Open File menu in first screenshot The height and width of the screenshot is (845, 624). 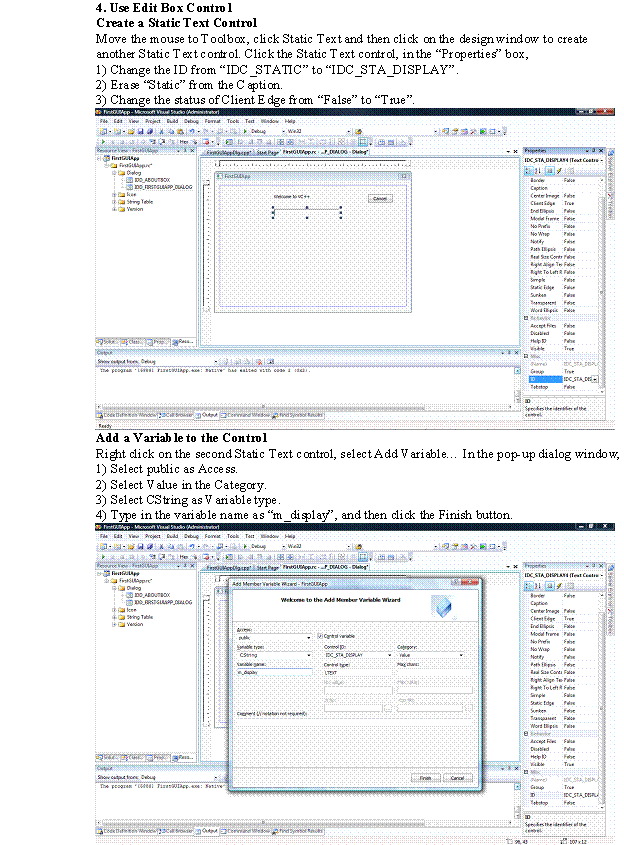(x=104, y=121)
